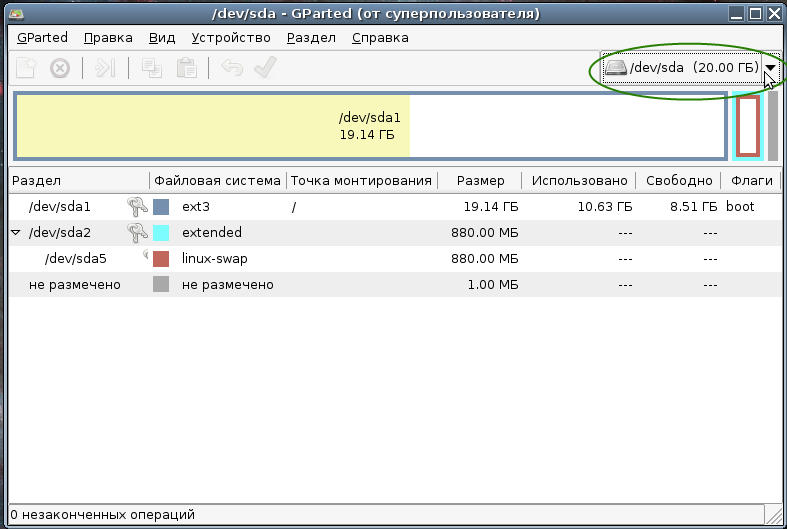Select the не размечено row name

tap(75, 285)
